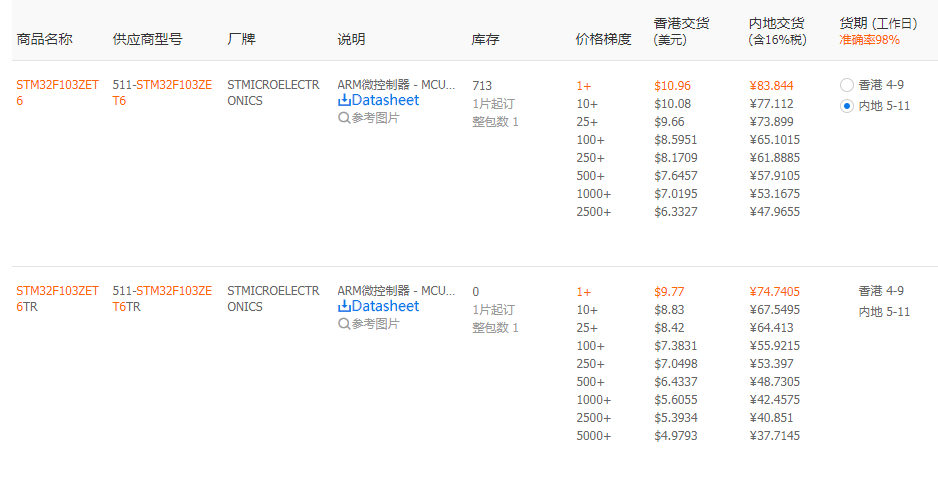Screen dimensions: 938x477
Task: Click the $9.66 price
Action: point(669,121)
